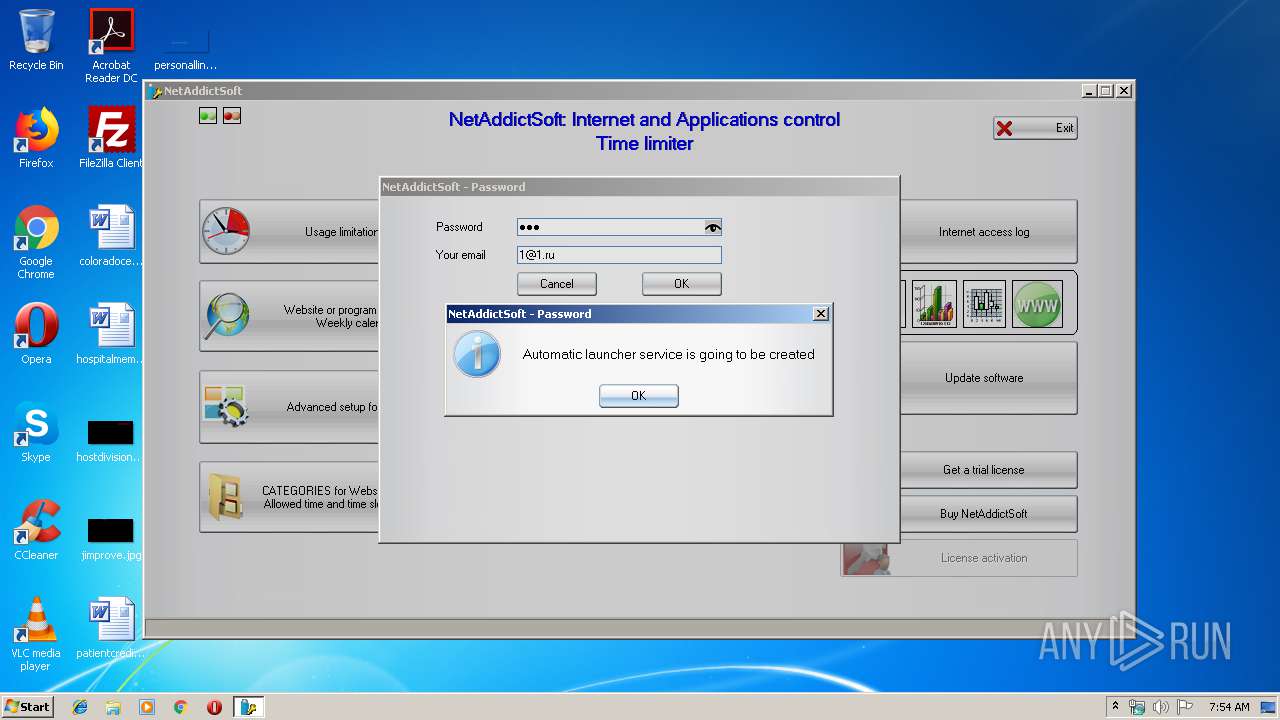The image size is (1280, 720).
Task: Click the blue information icon in message box
Action: (477, 354)
